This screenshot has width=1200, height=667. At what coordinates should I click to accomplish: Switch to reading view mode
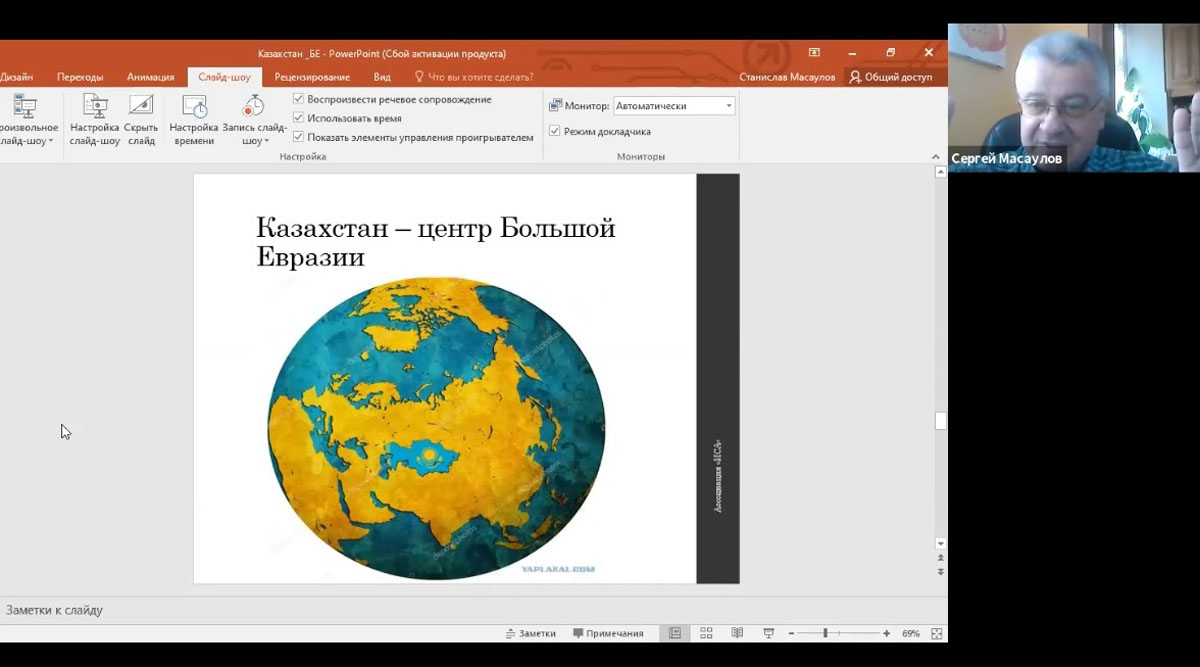tap(737, 633)
